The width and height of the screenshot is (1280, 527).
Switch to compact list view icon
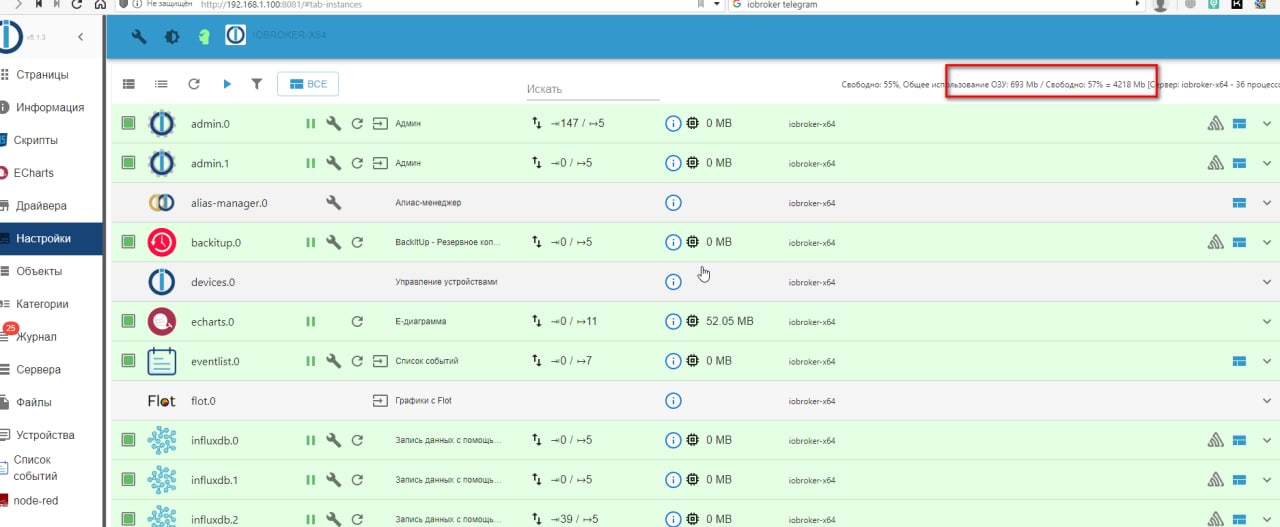coord(161,84)
